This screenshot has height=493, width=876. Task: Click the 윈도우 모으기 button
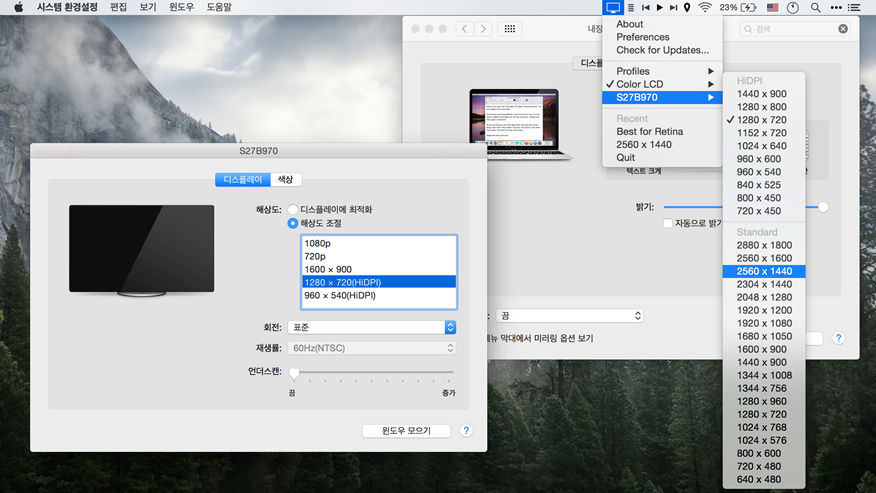point(406,430)
